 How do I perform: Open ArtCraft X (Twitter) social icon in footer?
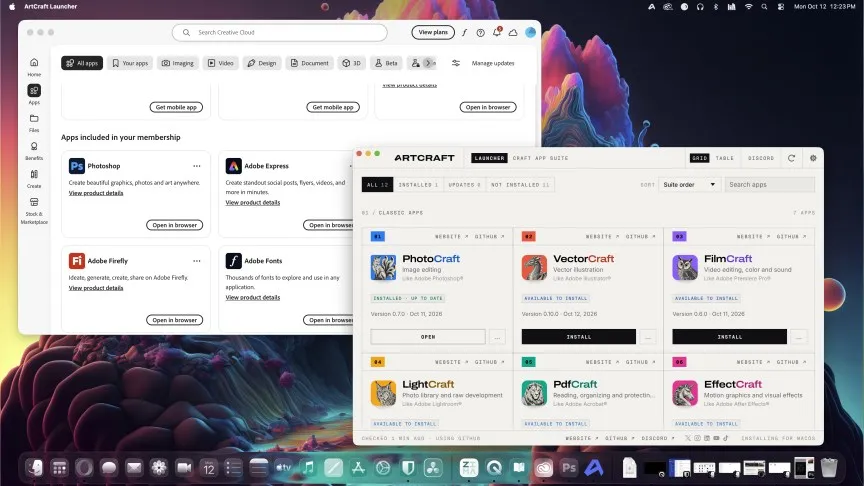click(x=688, y=438)
